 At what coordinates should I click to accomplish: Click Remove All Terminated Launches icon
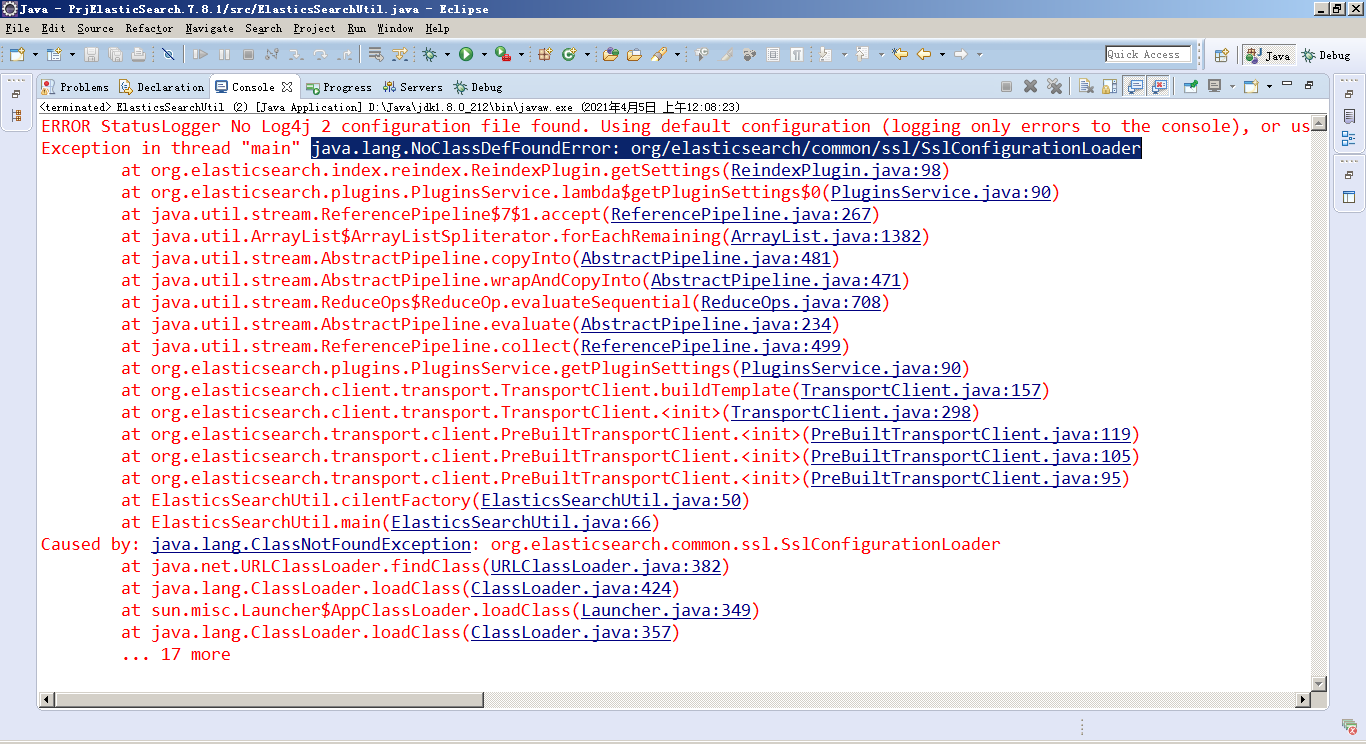(x=1054, y=86)
